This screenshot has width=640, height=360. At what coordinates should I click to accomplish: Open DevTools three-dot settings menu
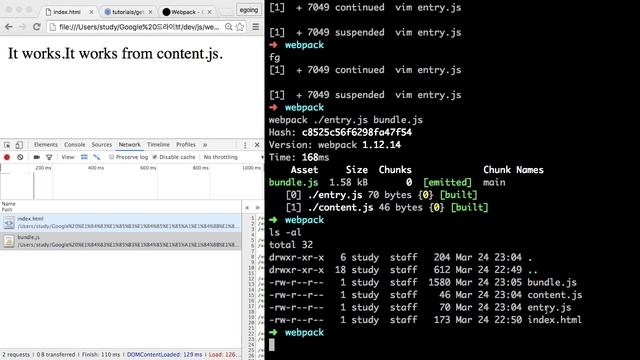tap(245, 145)
